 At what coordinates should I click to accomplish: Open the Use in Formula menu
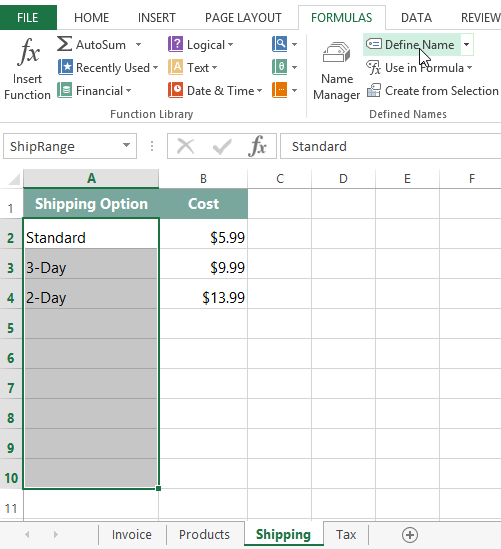[x=419, y=68]
